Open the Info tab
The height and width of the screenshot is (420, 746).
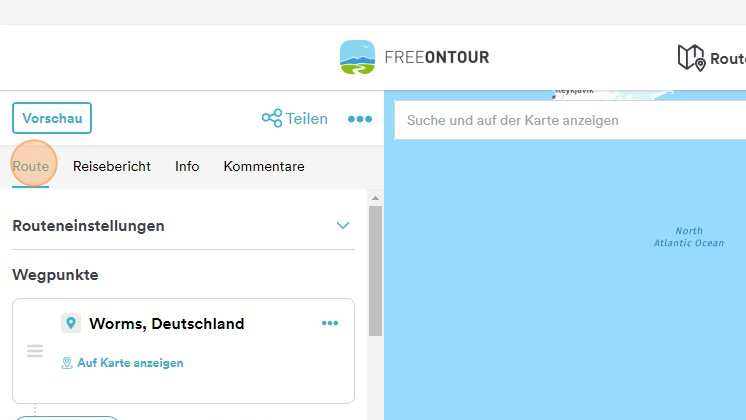(187, 166)
